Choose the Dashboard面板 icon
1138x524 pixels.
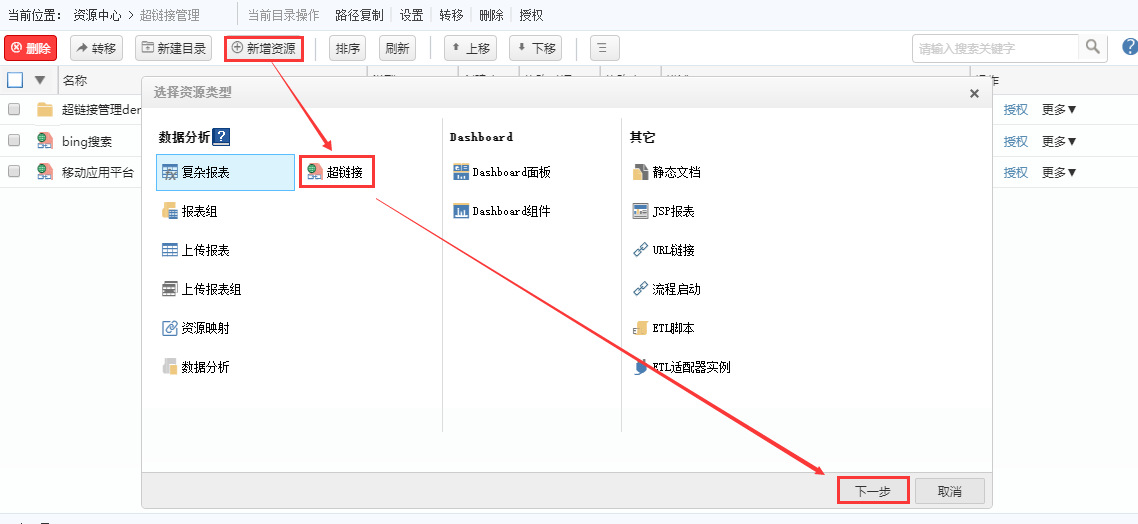(461, 172)
